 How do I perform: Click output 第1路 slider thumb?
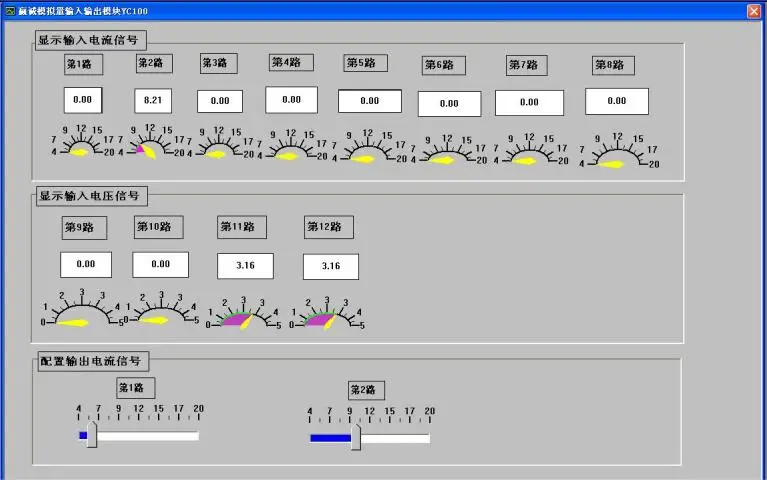click(x=92, y=435)
